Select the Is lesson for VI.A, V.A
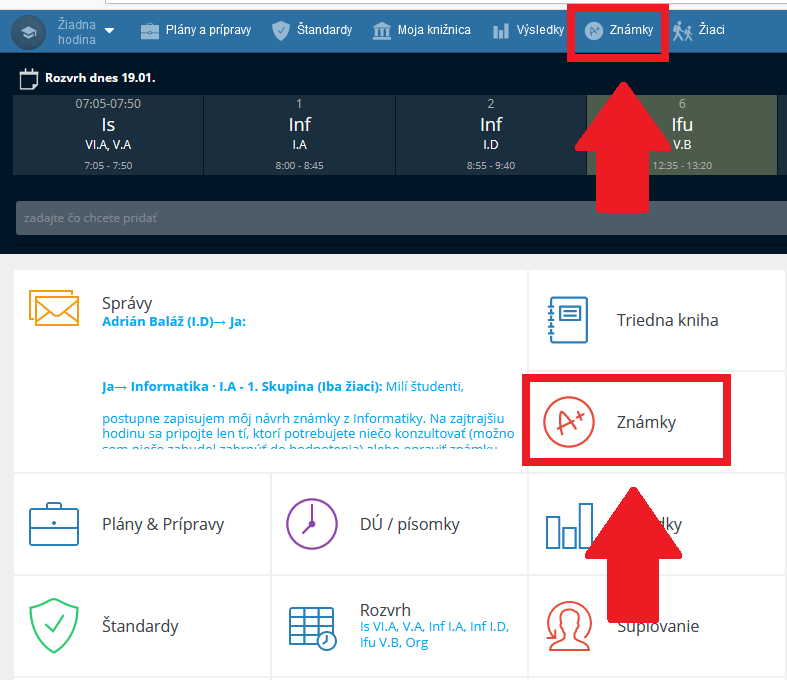Image resolution: width=787 pixels, height=680 pixels. (108, 135)
